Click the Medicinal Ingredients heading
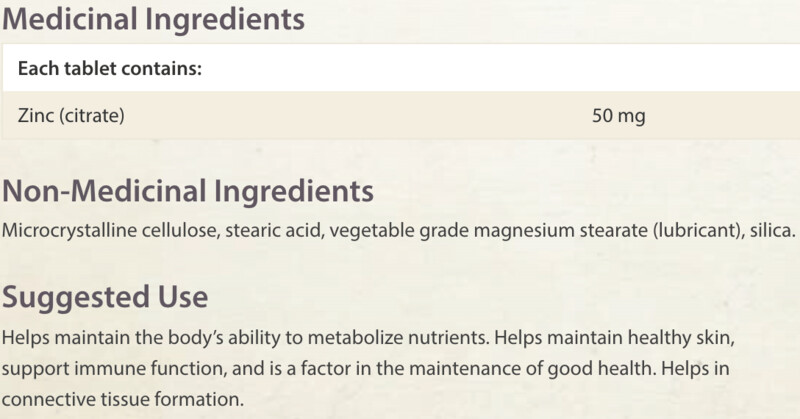Viewport: 800px width, 419px height. point(154,19)
